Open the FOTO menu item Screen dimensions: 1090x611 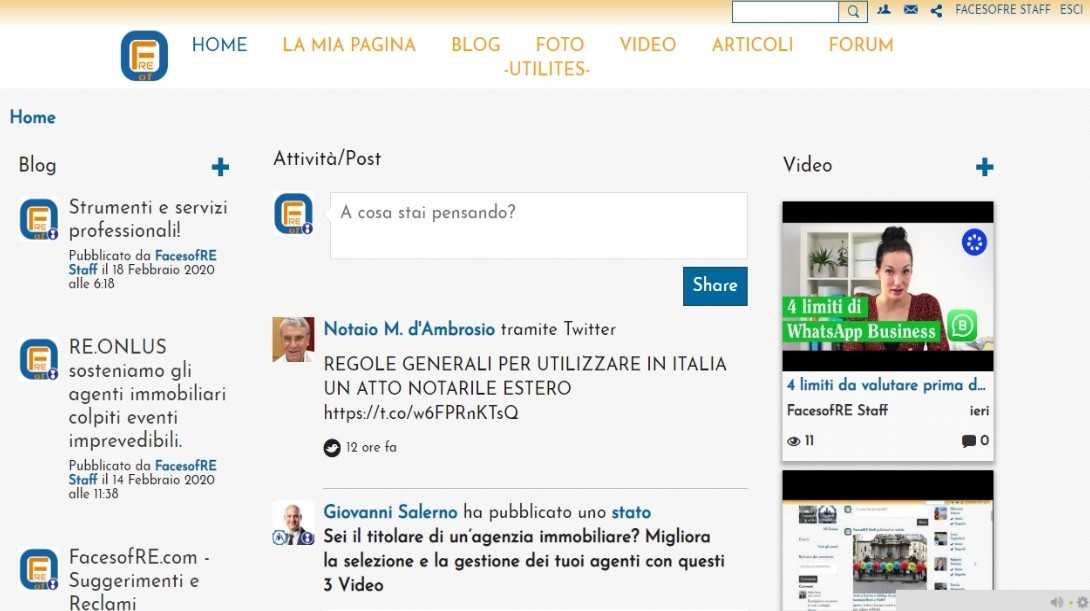(560, 45)
